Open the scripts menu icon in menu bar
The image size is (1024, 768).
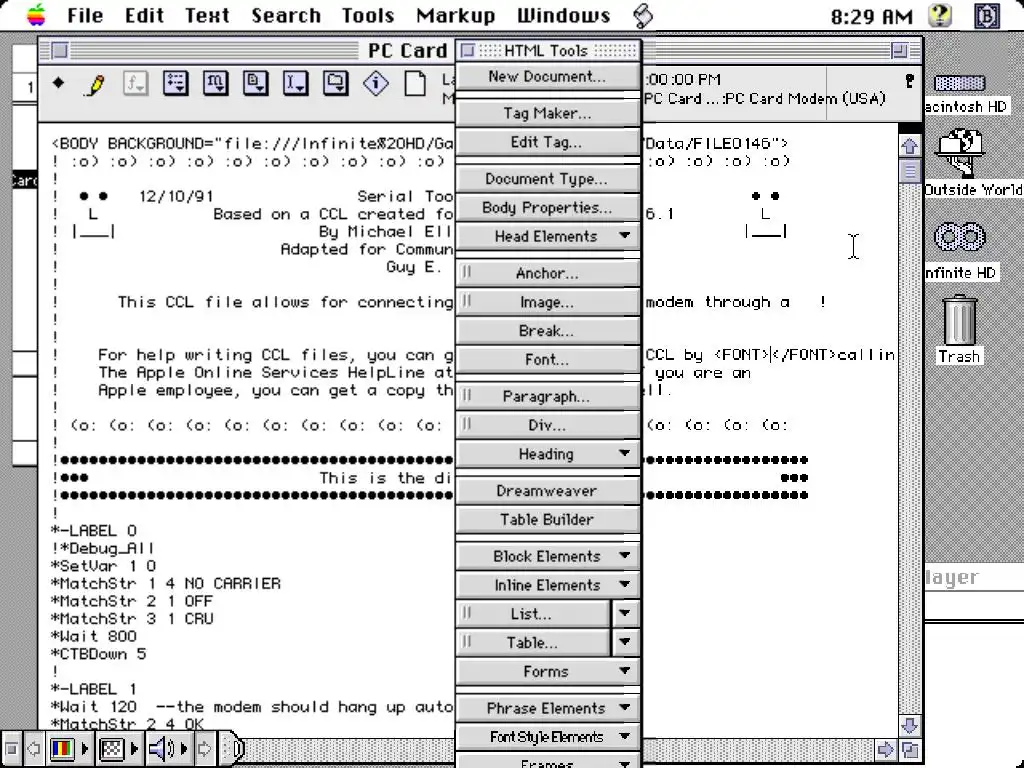pyautogui.click(x=643, y=15)
